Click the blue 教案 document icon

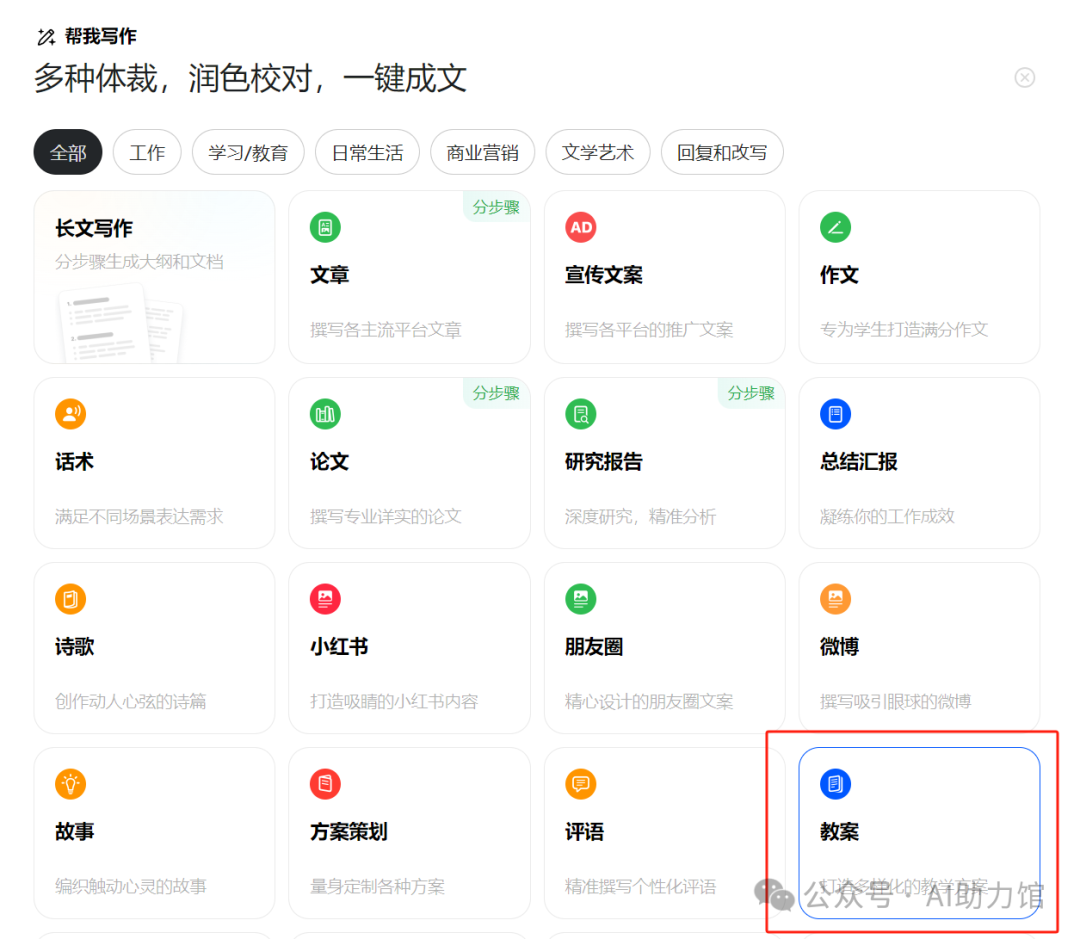(835, 784)
